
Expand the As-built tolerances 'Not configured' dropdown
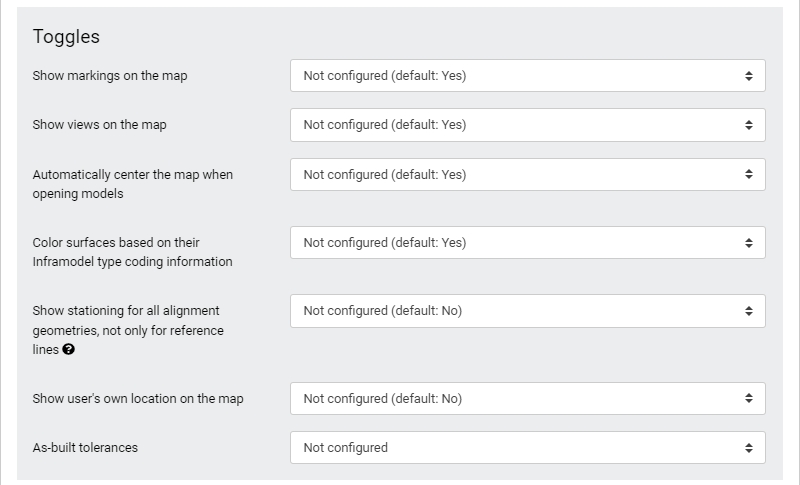pos(527,448)
